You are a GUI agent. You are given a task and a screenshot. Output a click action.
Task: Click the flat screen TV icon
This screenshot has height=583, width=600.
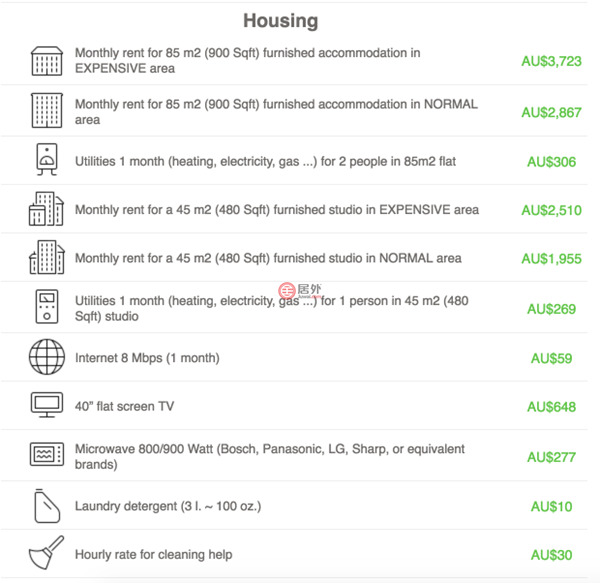tap(46, 406)
